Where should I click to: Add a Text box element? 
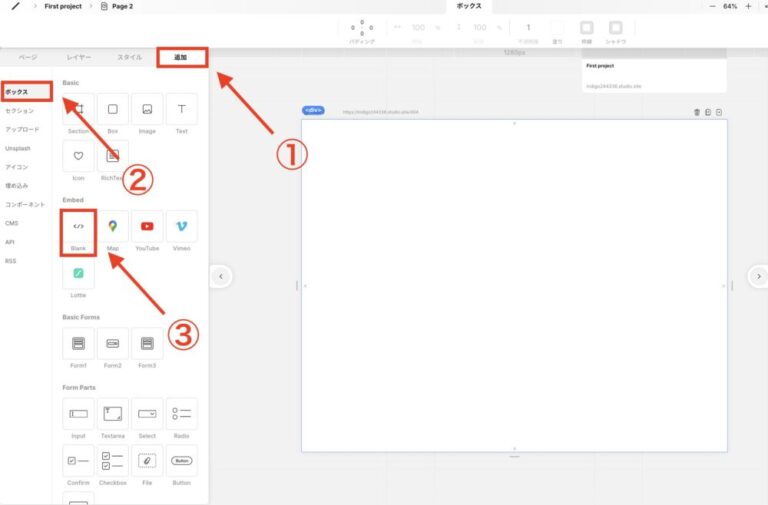pyautogui.click(x=181, y=110)
